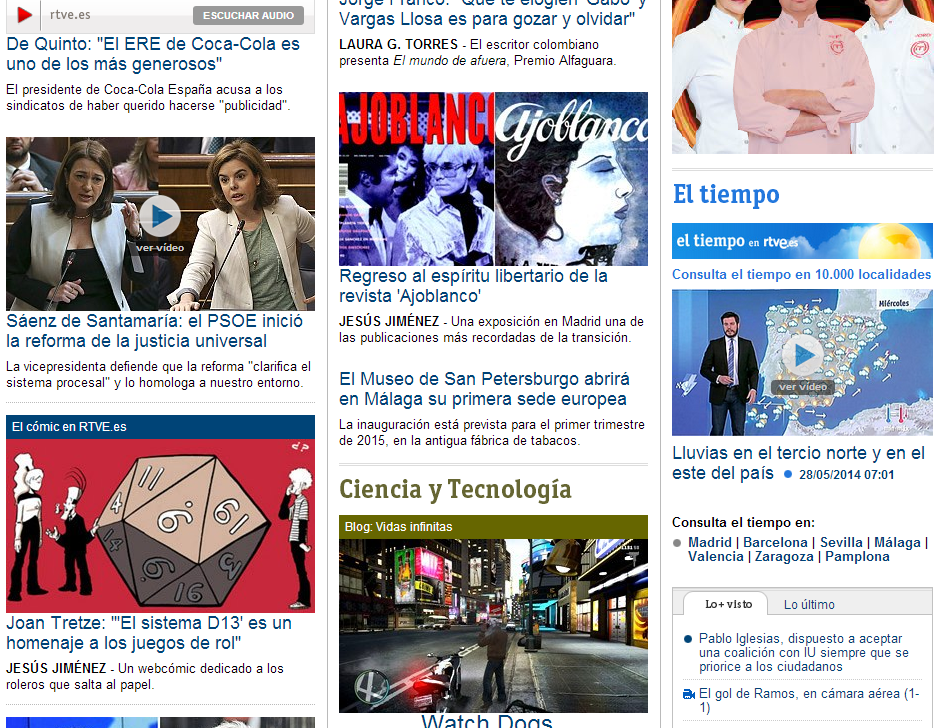Image resolution: width=940 pixels, height=728 pixels.
Task: Open El gol de Ramos cámara aérea story
Action: click(809, 700)
